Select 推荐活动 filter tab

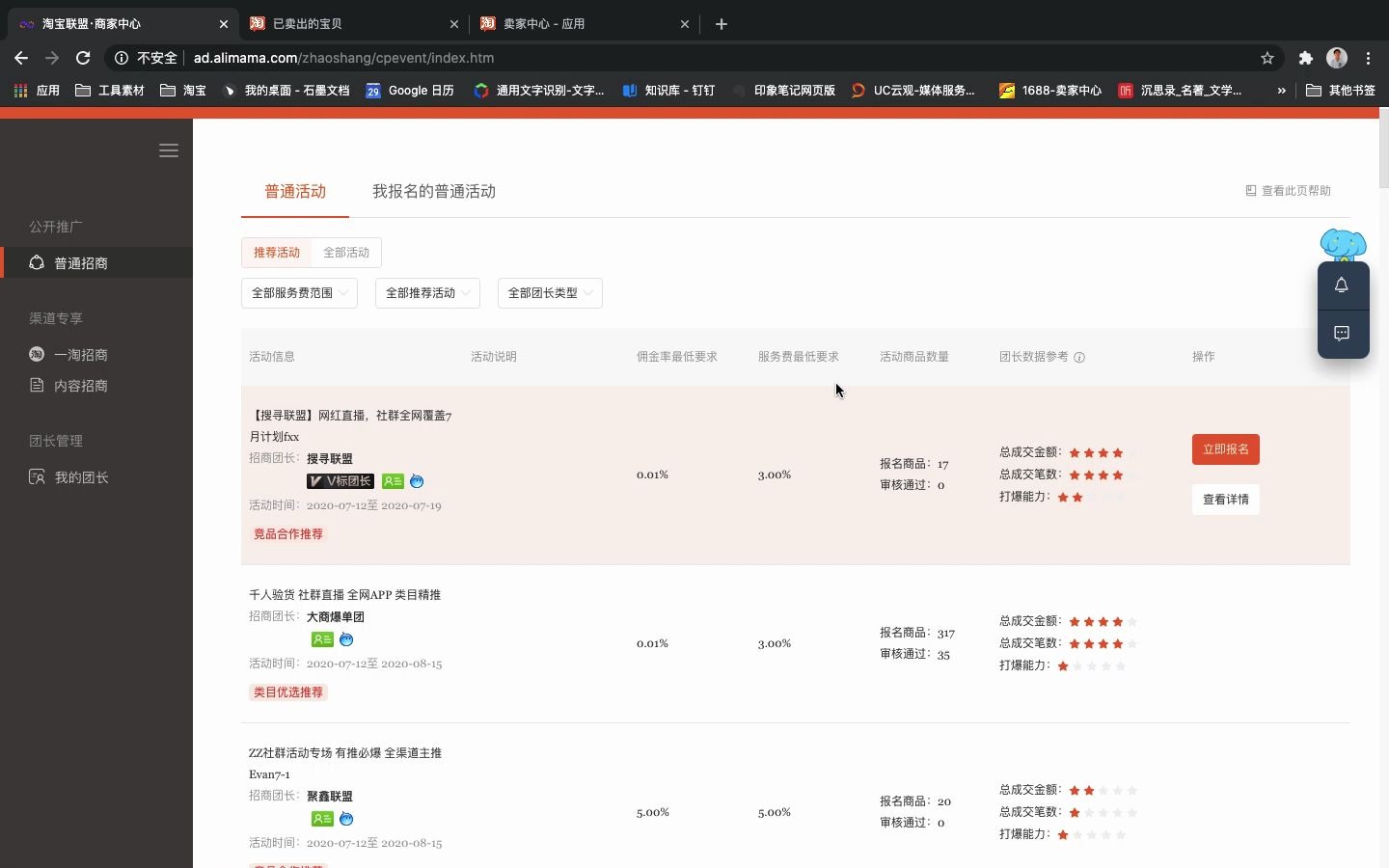coord(277,253)
